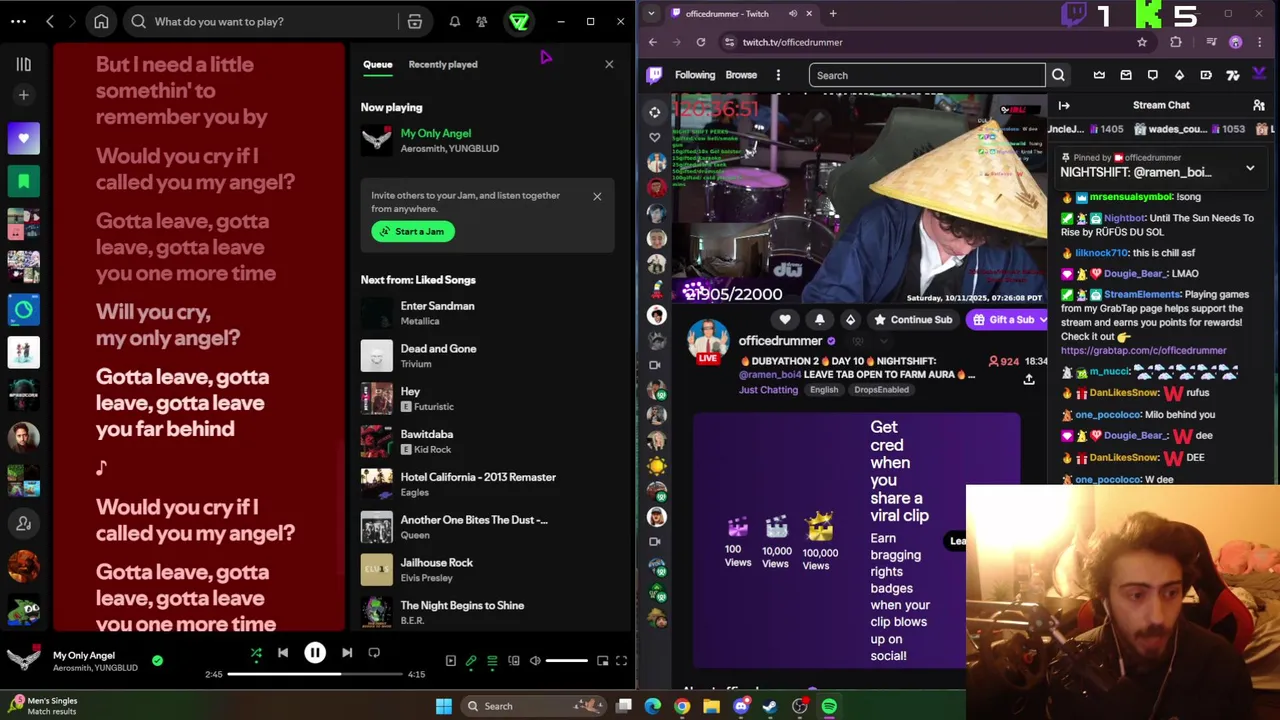Open Twitch Following page
This screenshot has width=1280, height=720.
click(695, 75)
